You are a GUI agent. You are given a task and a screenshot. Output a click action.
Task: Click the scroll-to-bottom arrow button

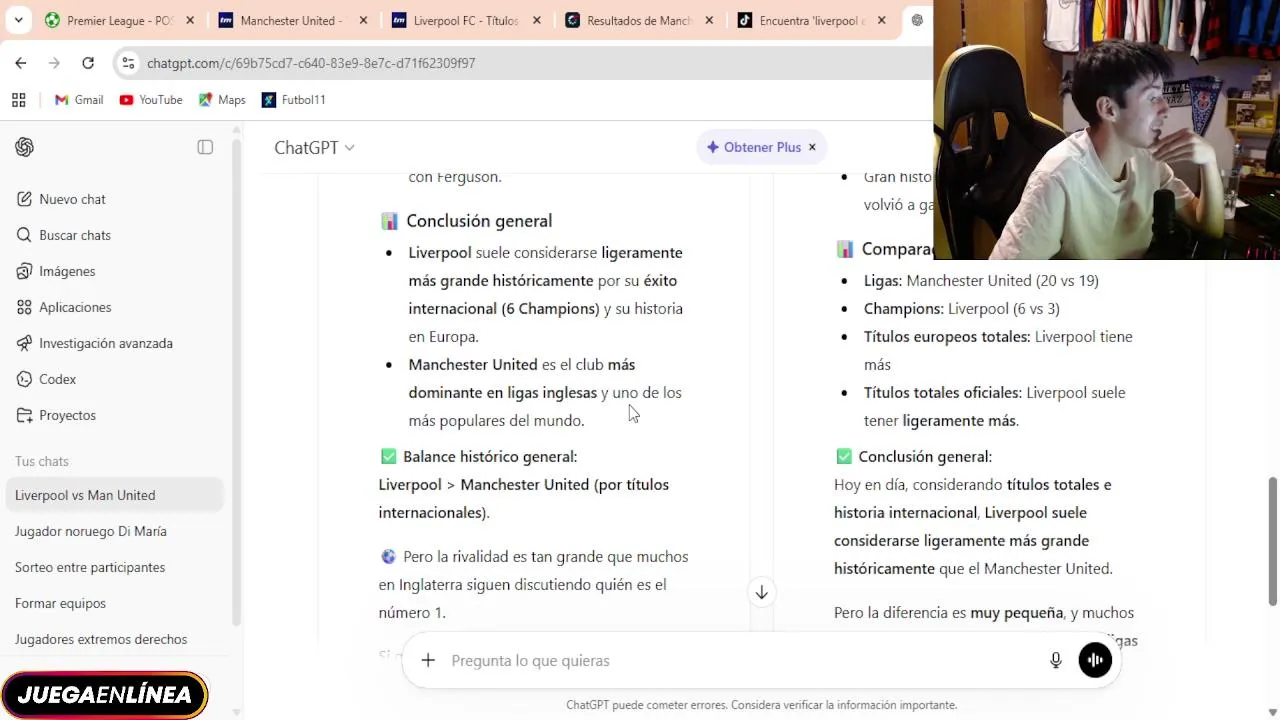pos(761,593)
